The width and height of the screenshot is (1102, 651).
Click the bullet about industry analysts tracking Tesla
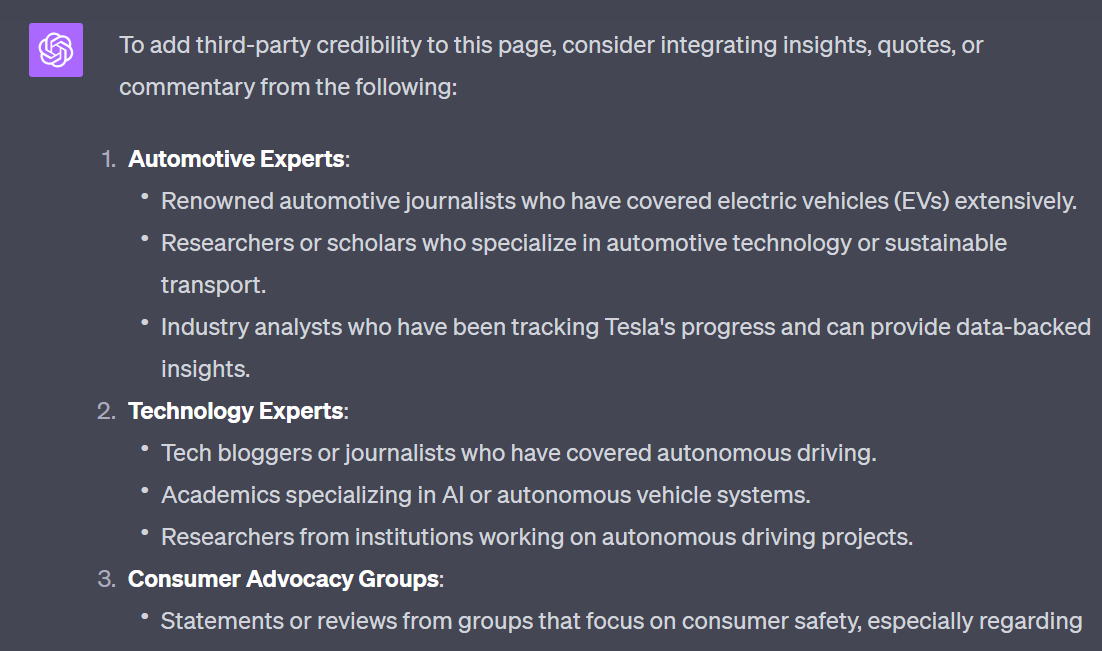[x=625, y=327]
